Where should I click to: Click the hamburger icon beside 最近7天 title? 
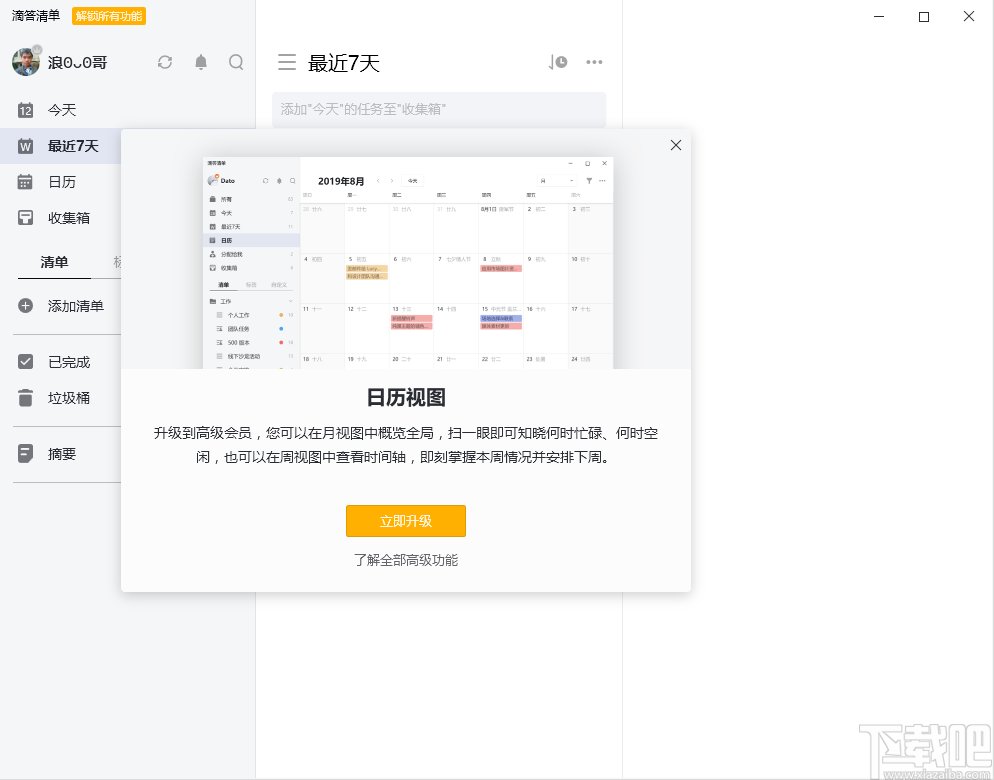[287, 62]
